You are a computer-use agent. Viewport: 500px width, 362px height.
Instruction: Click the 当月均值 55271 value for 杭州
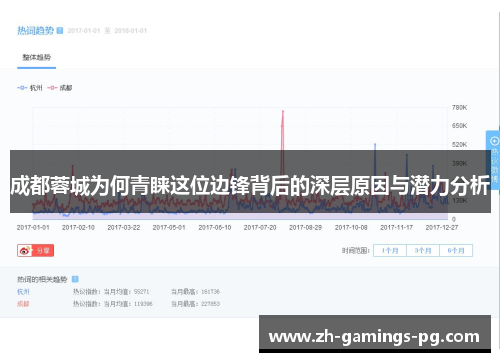[141, 292]
